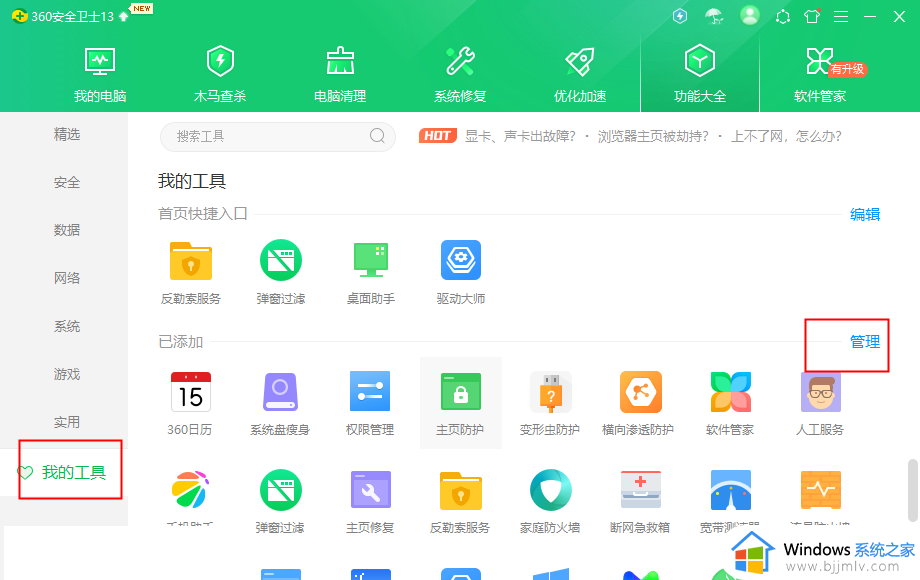The image size is (920, 580).
Task: Select the 数据 sidebar category
Action: [x=66, y=230]
